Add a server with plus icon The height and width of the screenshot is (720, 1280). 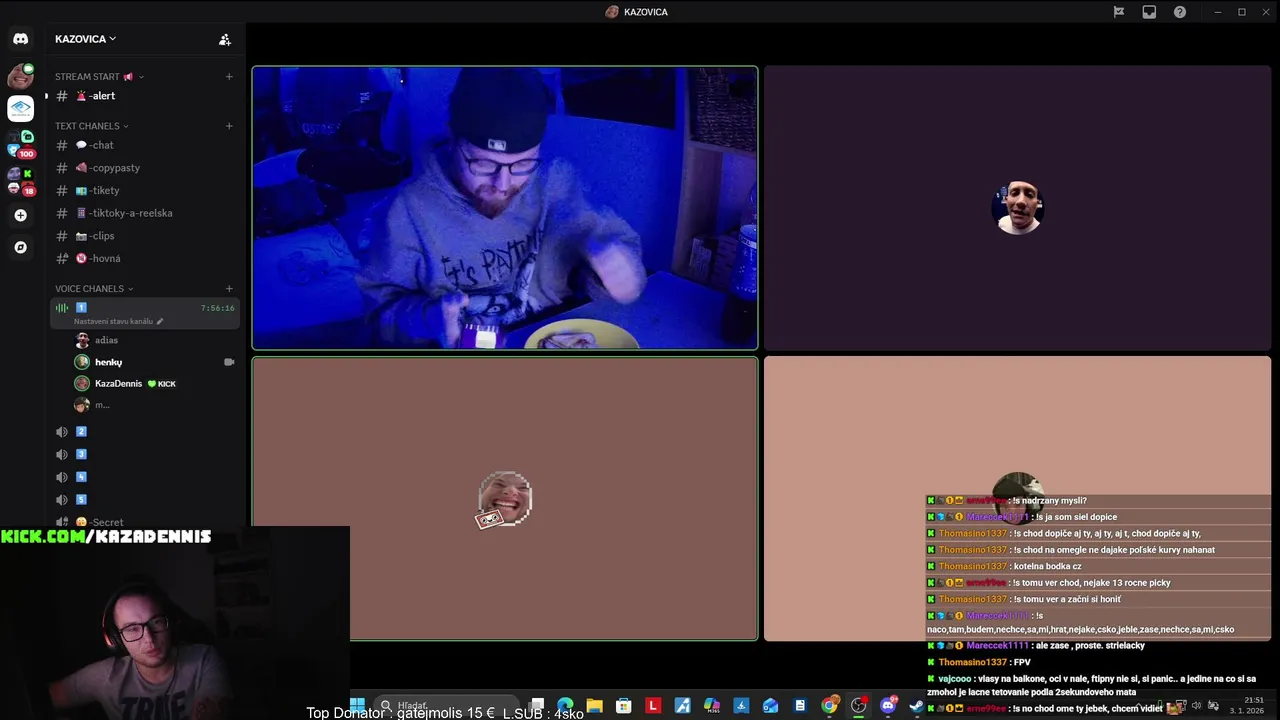20,215
